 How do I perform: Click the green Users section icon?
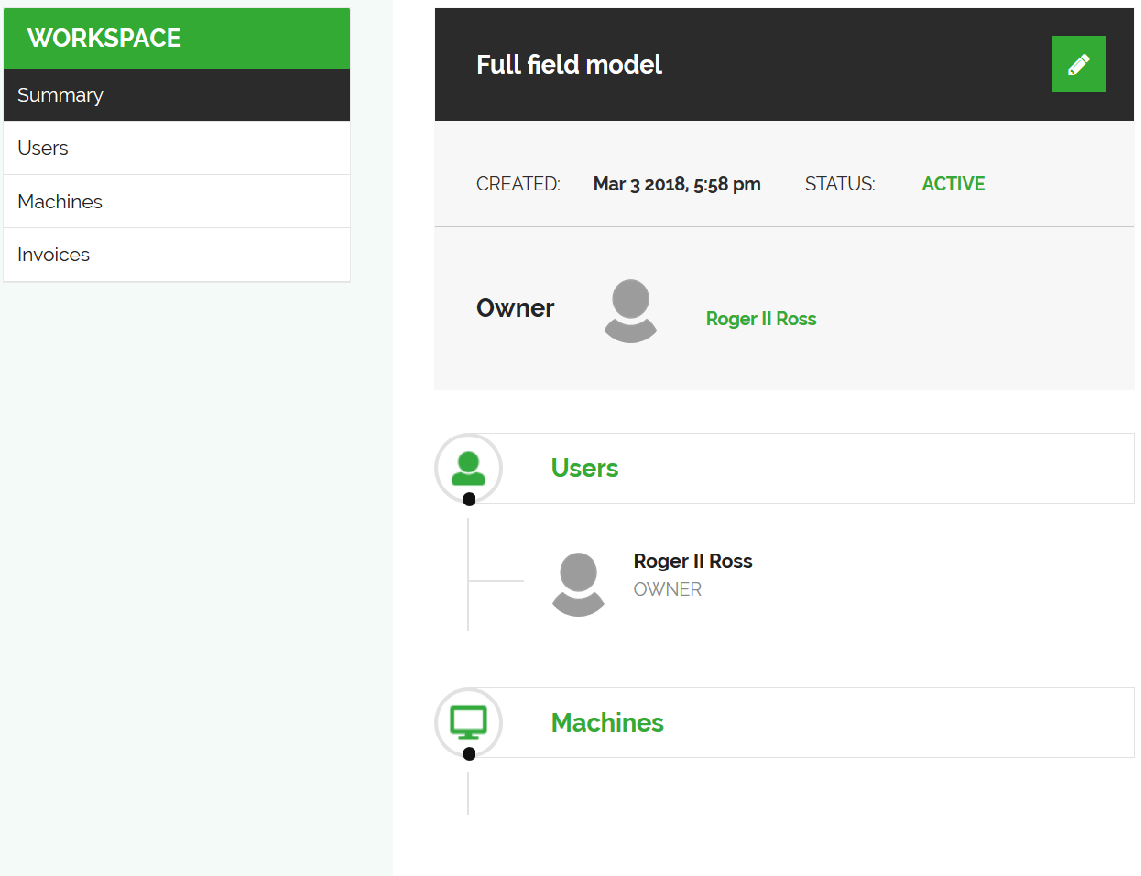469,469
